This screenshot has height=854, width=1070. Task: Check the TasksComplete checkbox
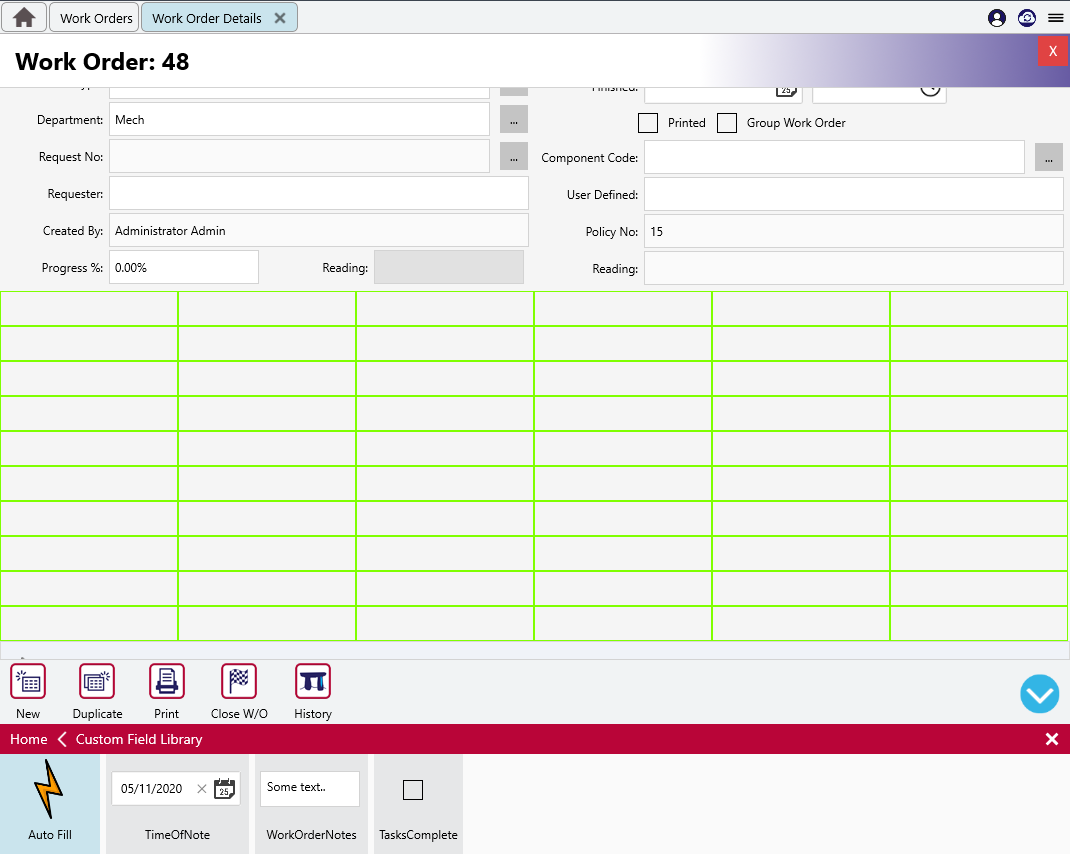click(413, 790)
